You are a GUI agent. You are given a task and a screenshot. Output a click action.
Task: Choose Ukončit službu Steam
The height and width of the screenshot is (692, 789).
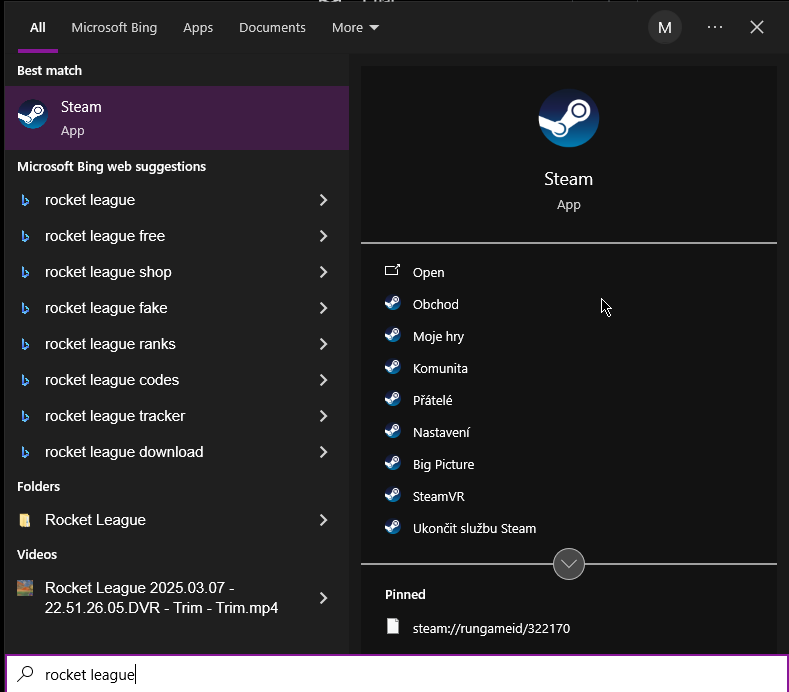(475, 528)
